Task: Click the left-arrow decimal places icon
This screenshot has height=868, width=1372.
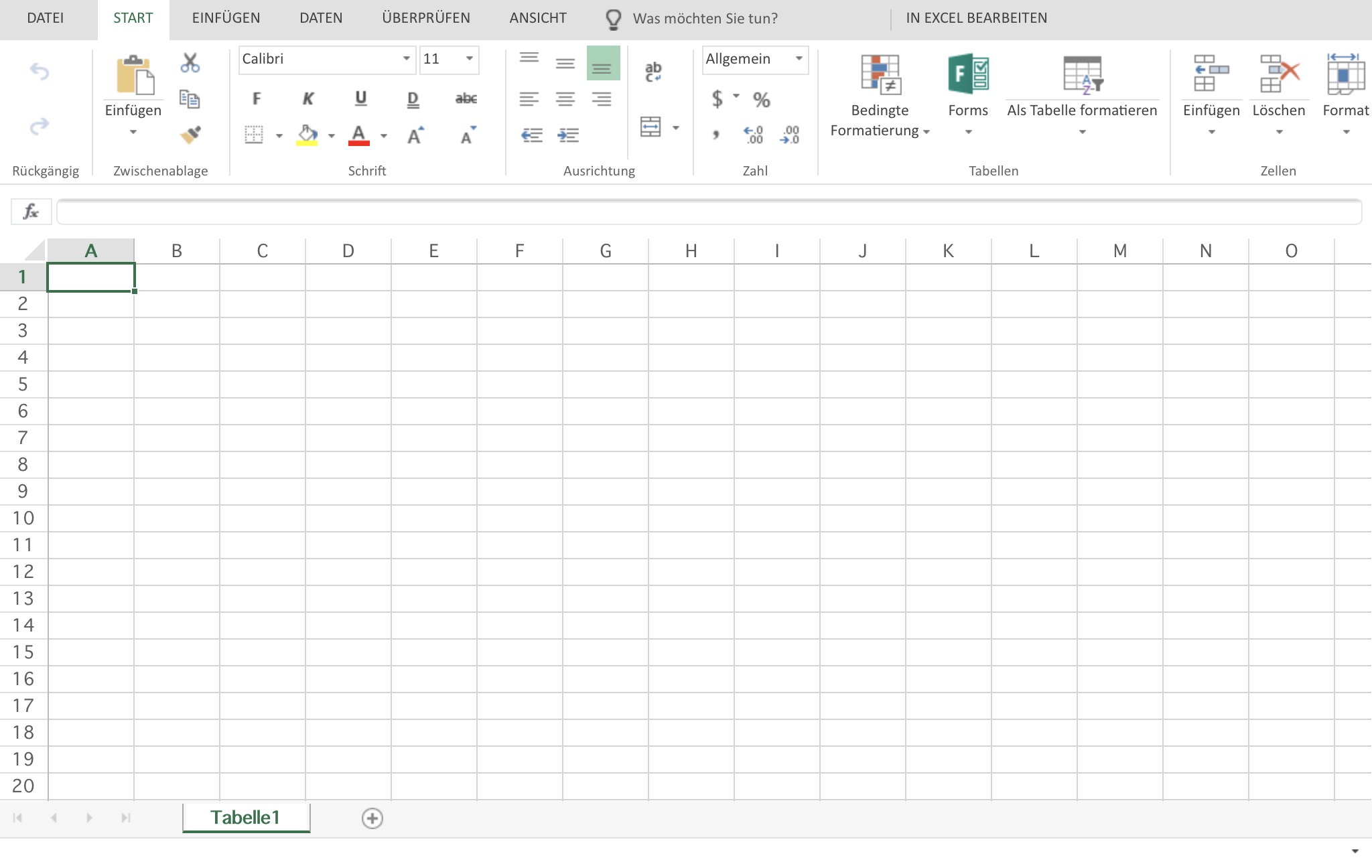Action: [754, 135]
